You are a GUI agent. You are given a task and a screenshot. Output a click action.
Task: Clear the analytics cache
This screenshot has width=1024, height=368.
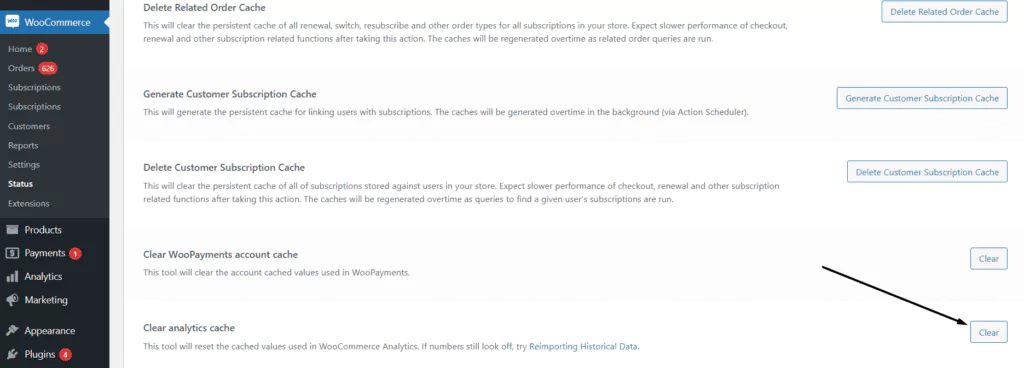pyautogui.click(x=989, y=332)
